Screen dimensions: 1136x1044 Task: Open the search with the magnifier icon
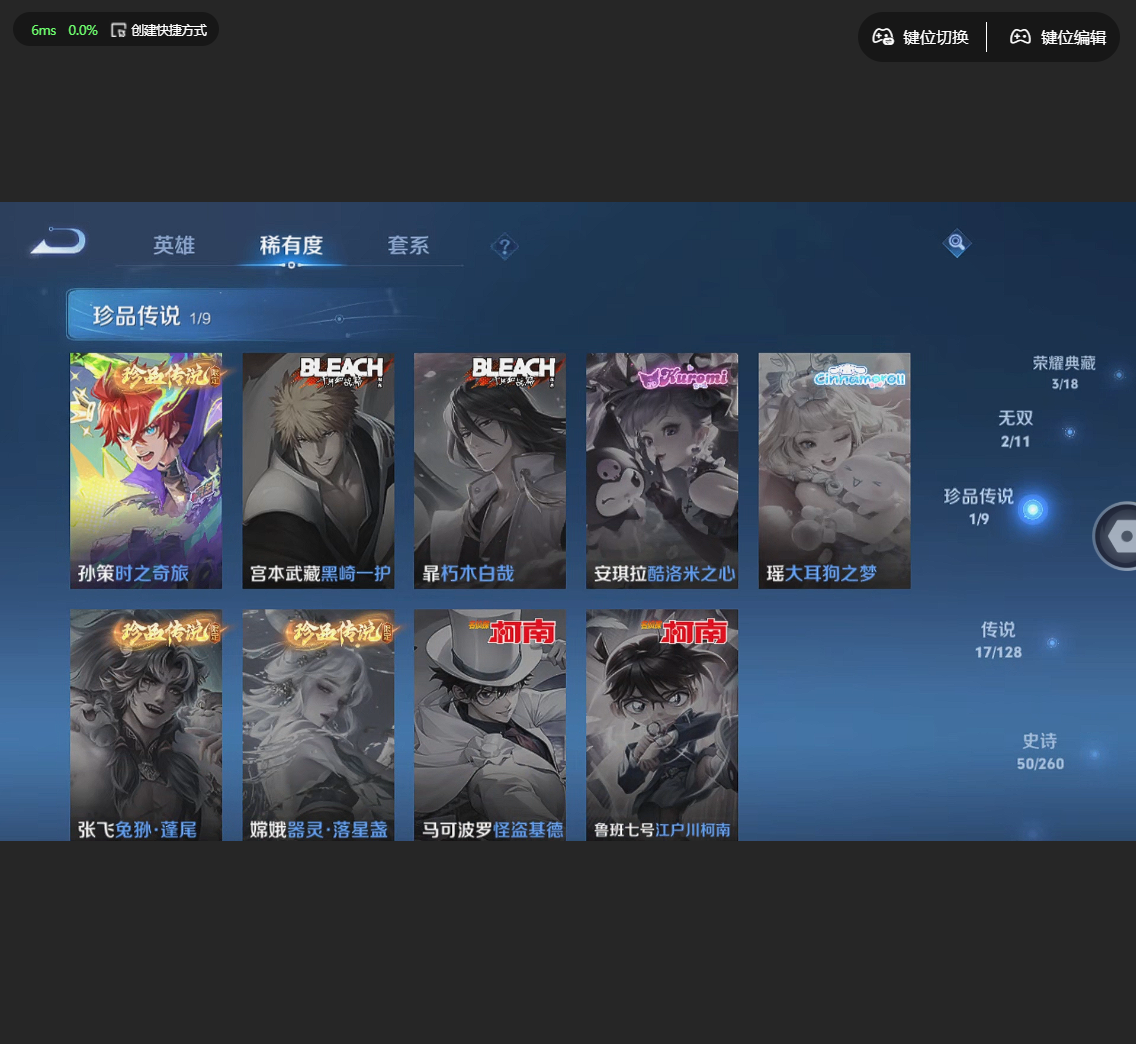[x=956, y=243]
